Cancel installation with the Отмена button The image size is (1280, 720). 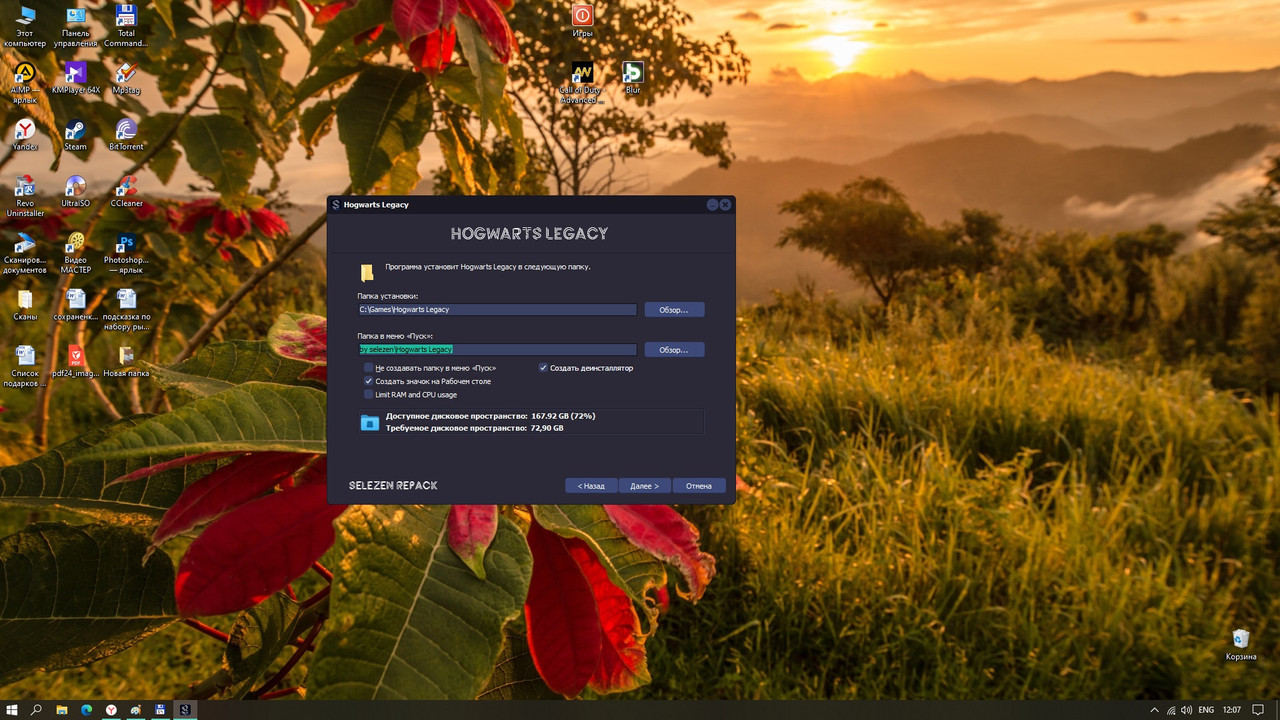699,486
